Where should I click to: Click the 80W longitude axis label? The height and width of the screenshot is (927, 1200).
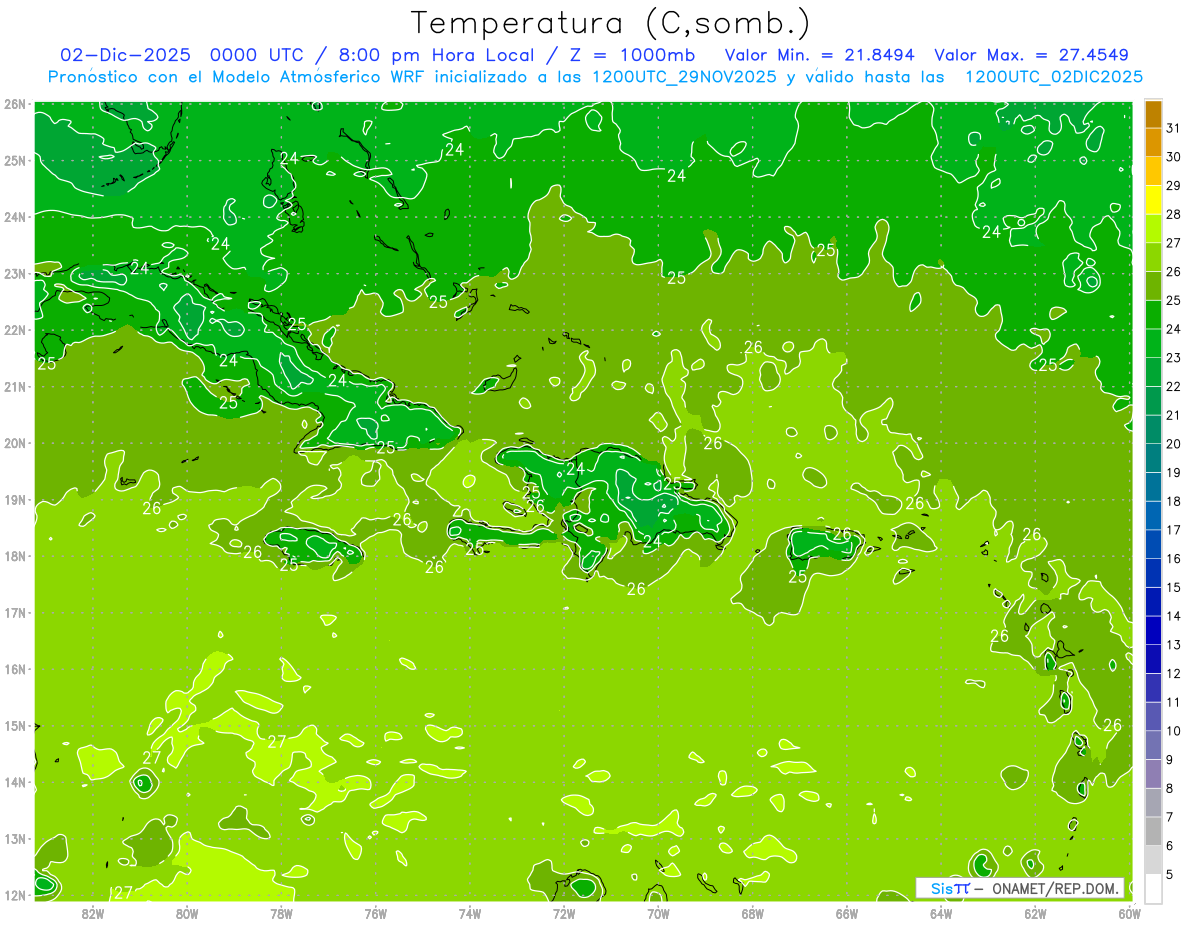tap(187, 913)
